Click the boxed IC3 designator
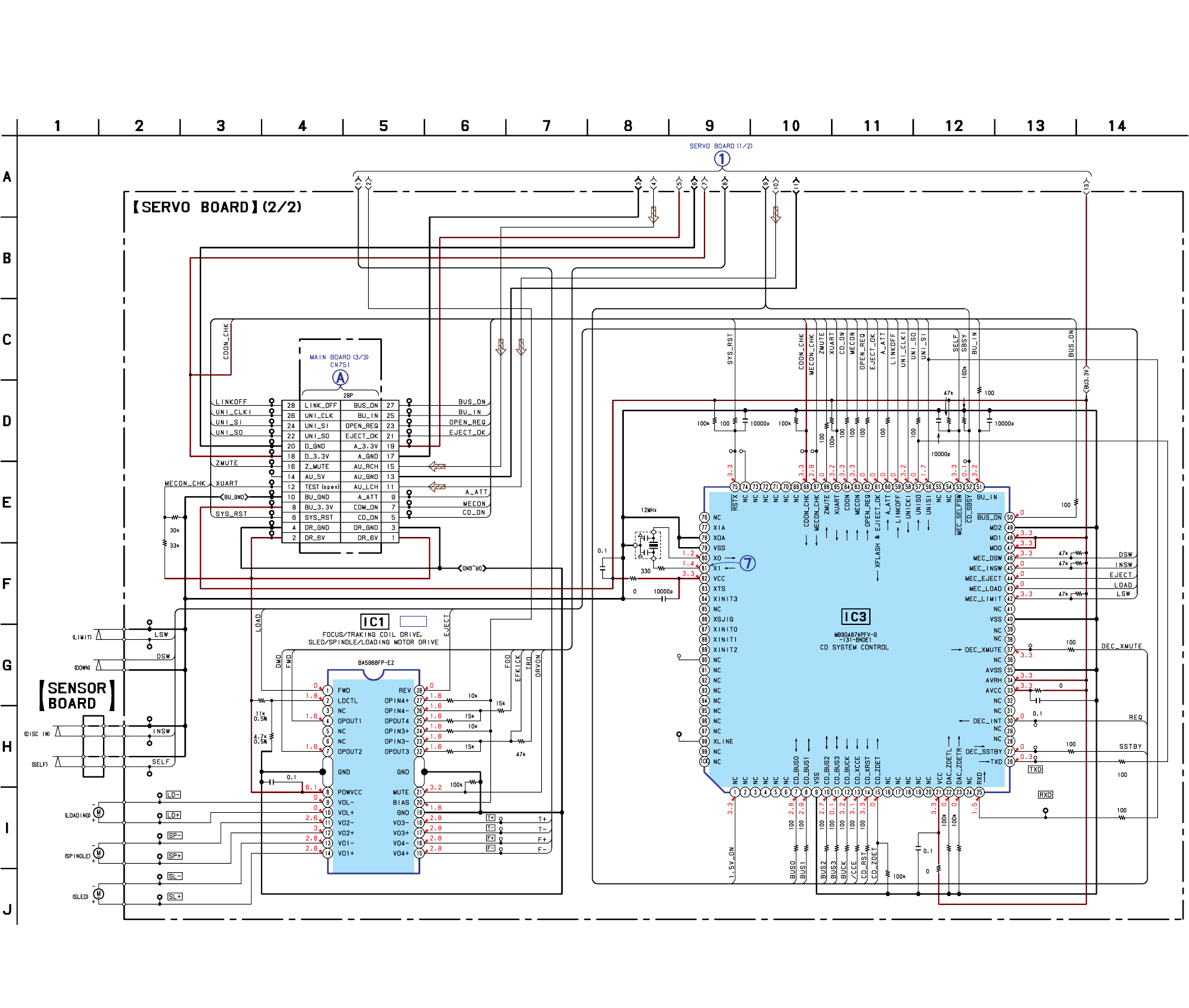This screenshot has width=1189, height=1008. click(856, 617)
